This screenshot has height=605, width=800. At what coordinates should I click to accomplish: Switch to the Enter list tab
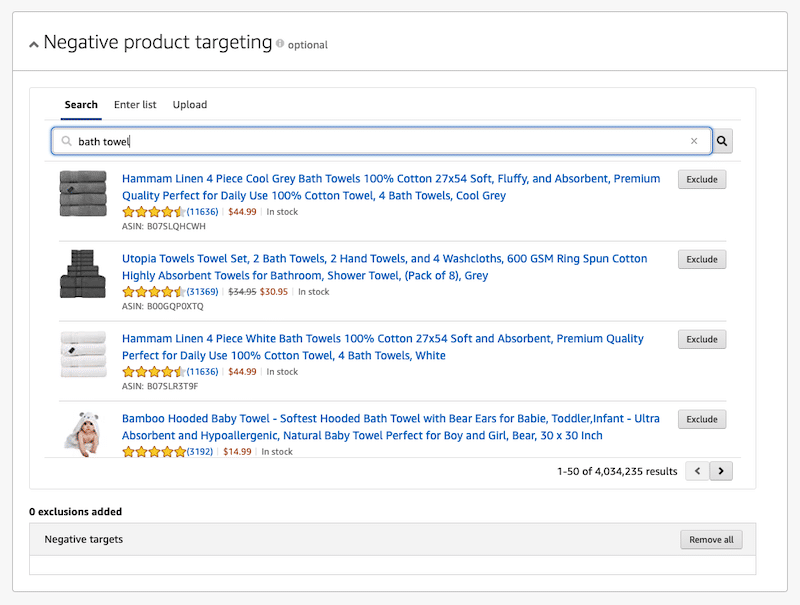point(135,105)
